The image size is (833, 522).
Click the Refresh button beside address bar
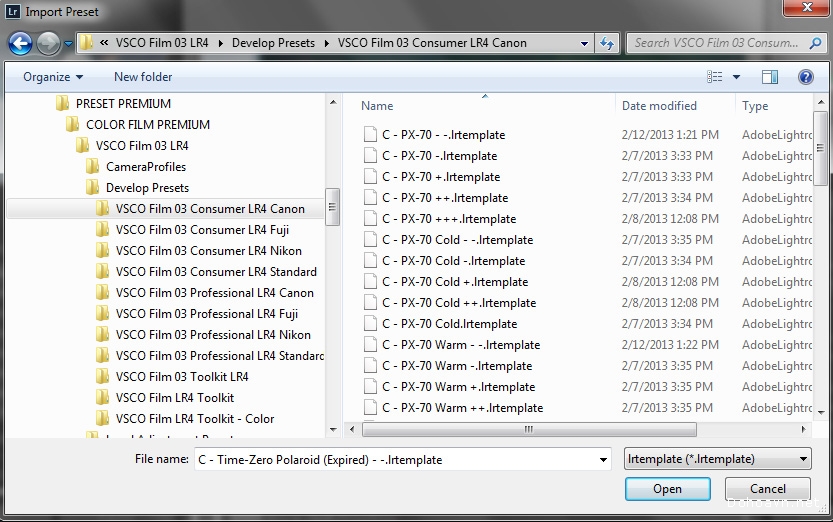coord(607,43)
